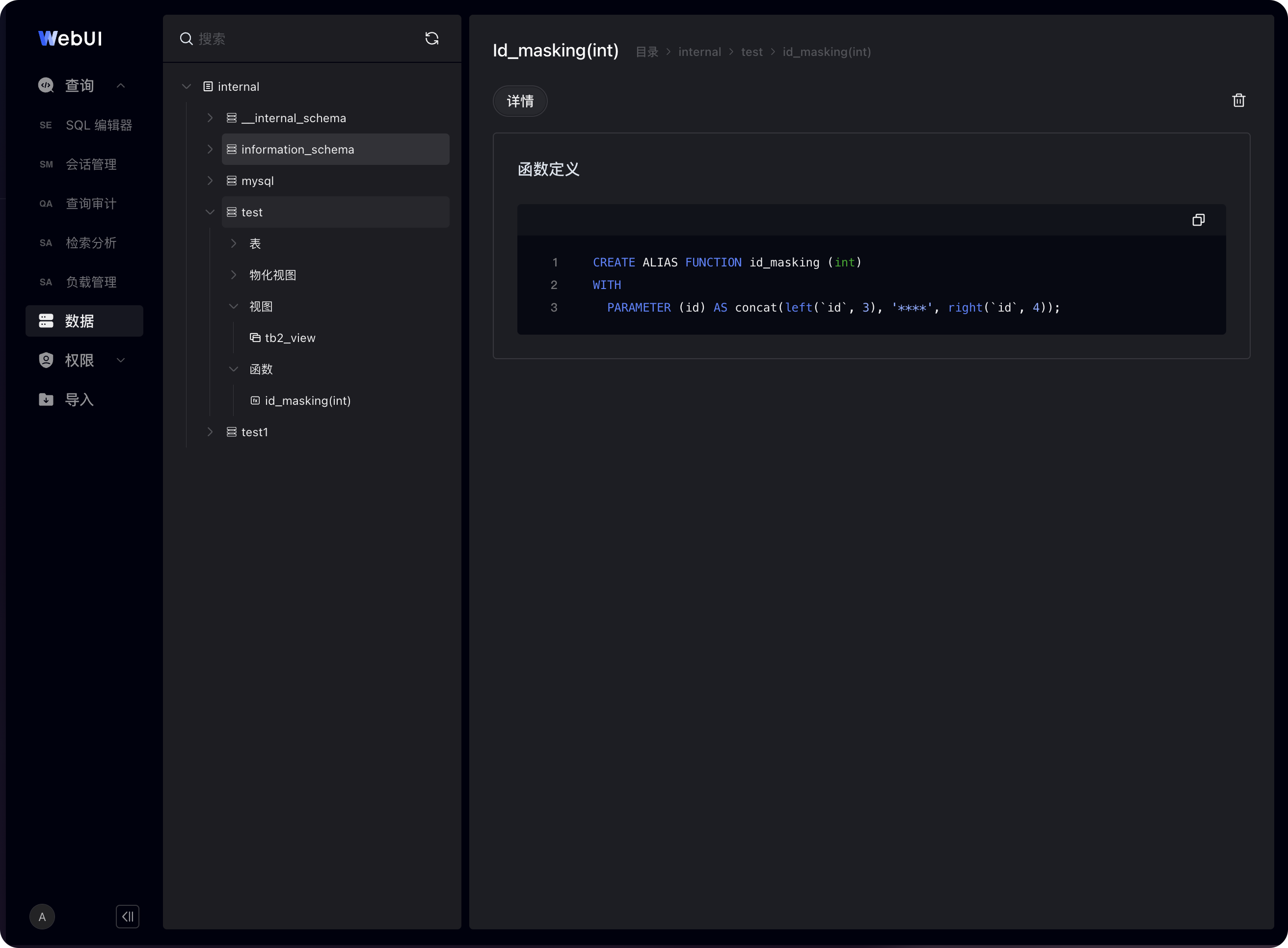The width and height of the screenshot is (1288, 948).
Task: Select the test1 database row
Action: tap(335, 432)
